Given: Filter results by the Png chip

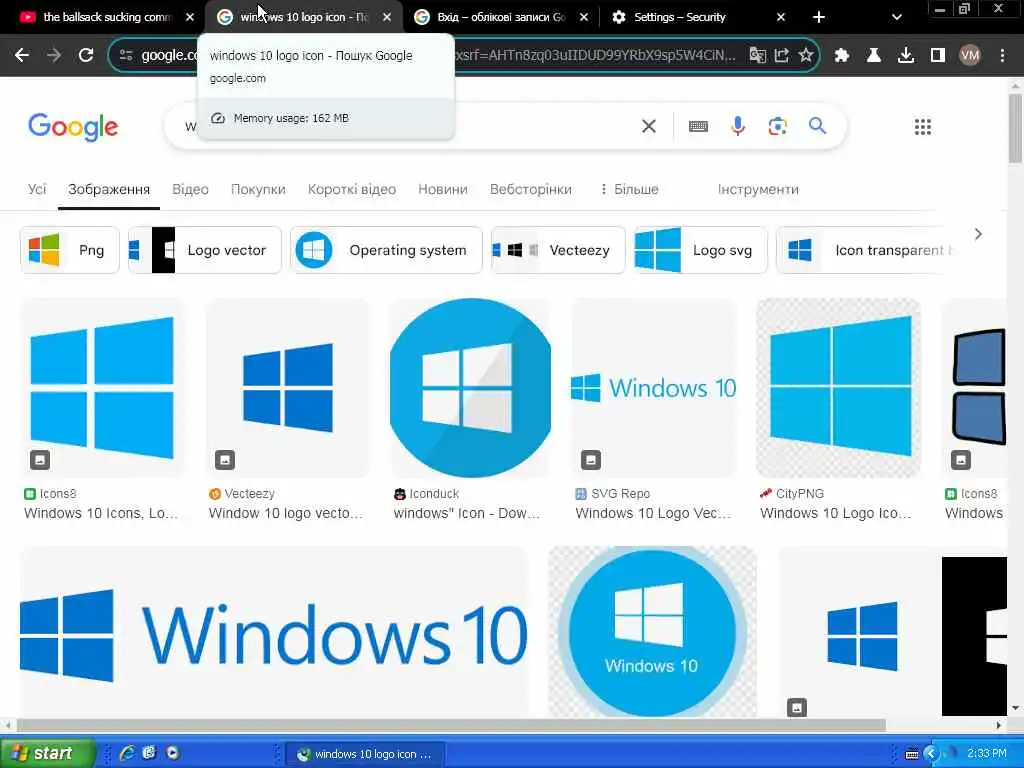Looking at the screenshot, I should pos(70,250).
